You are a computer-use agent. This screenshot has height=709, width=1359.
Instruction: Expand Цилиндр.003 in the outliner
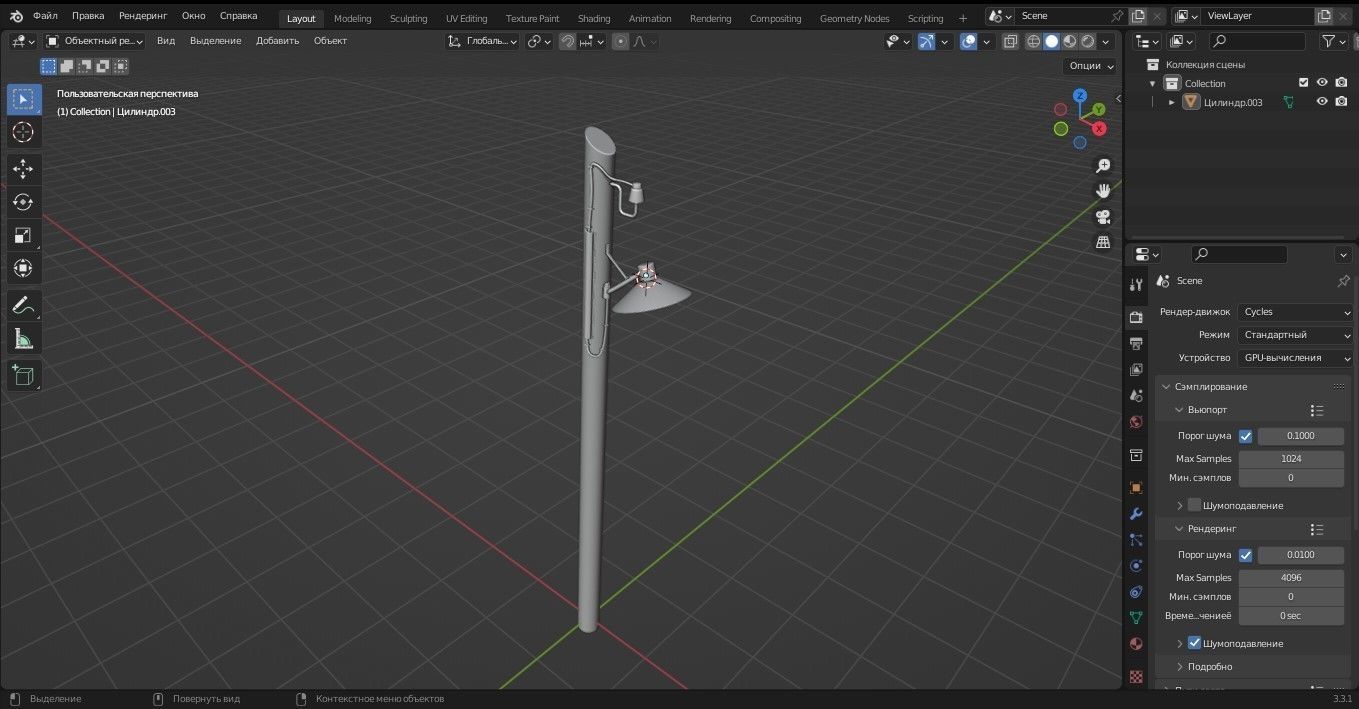point(1172,102)
